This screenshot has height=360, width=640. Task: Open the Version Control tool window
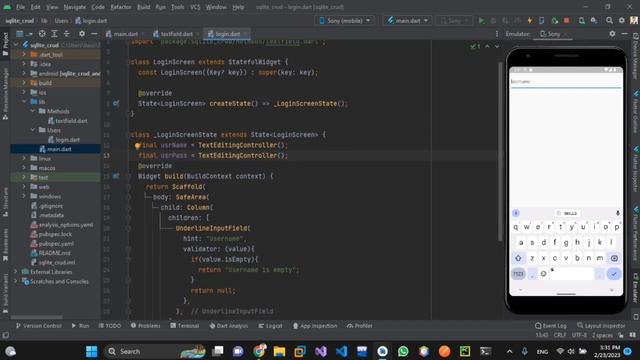(x=38, y=326)
